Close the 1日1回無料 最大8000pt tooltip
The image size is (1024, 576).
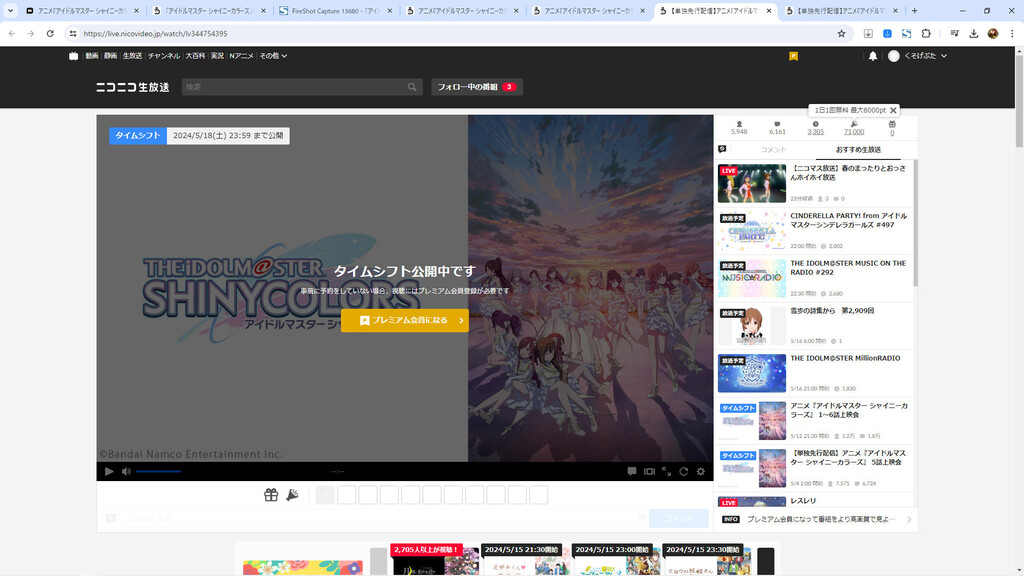[x=893, y=110]
